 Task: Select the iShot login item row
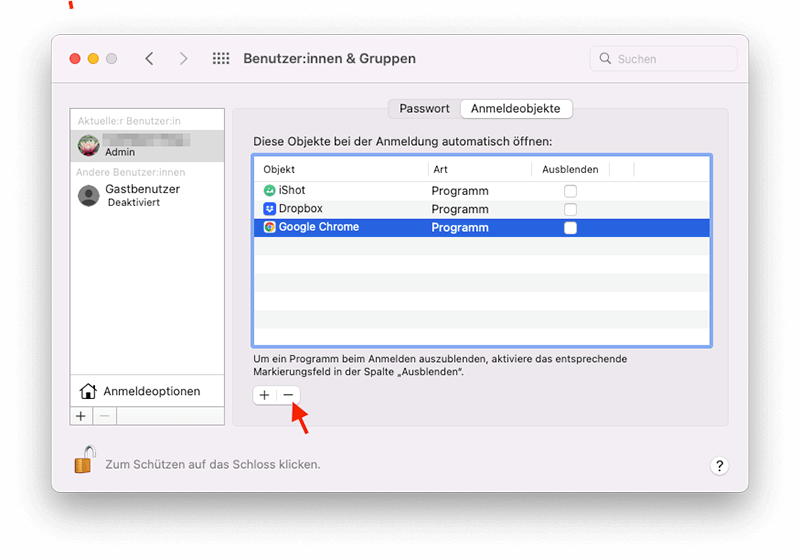[x=481, y=191]
